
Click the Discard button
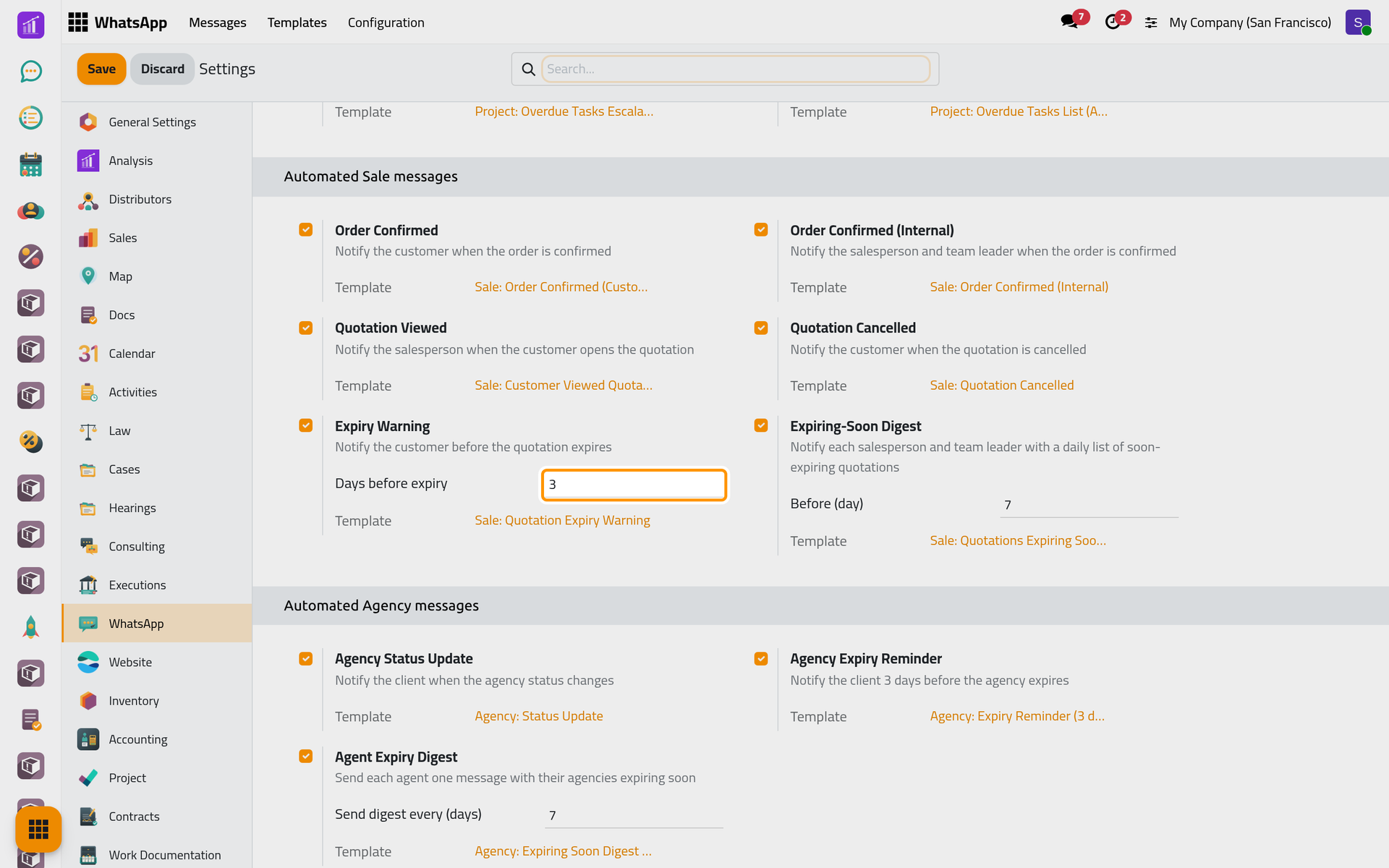click(162, 69)
